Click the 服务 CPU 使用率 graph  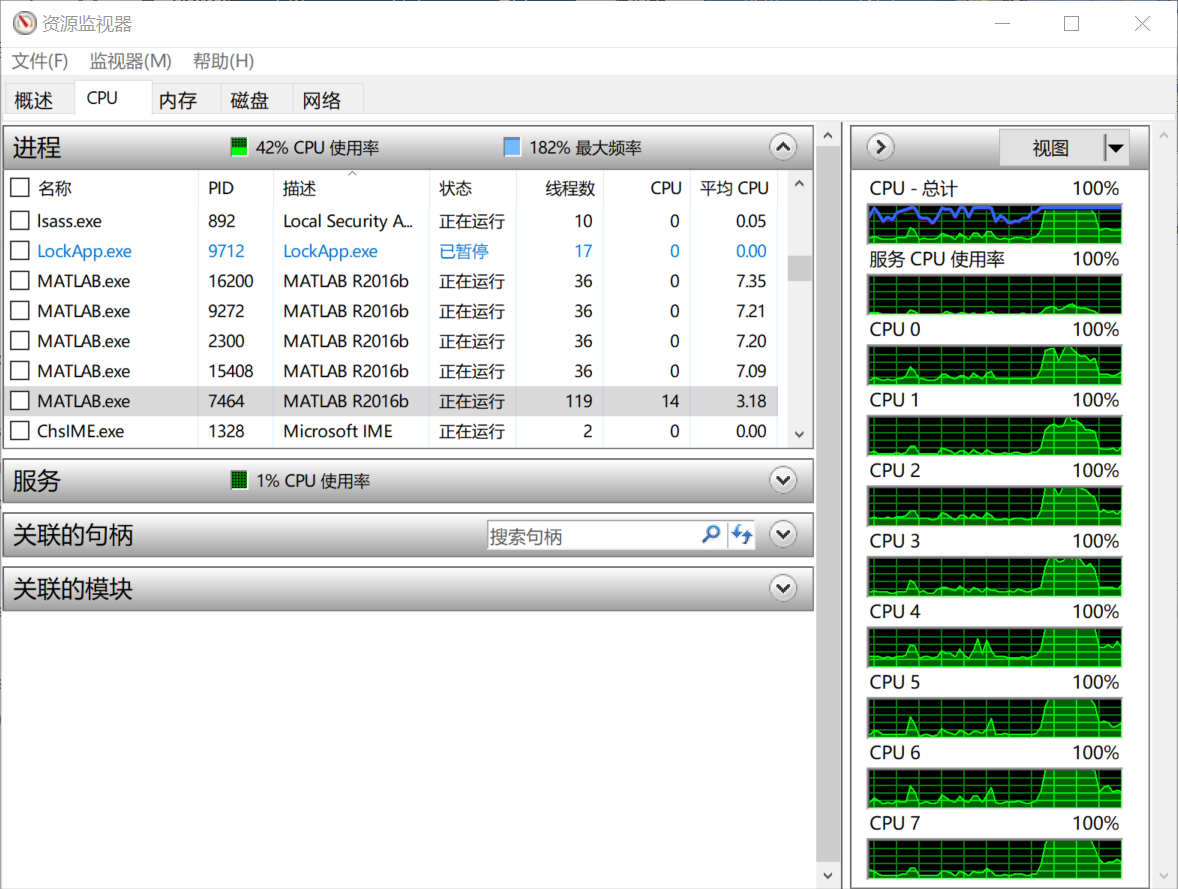(994, 295)
